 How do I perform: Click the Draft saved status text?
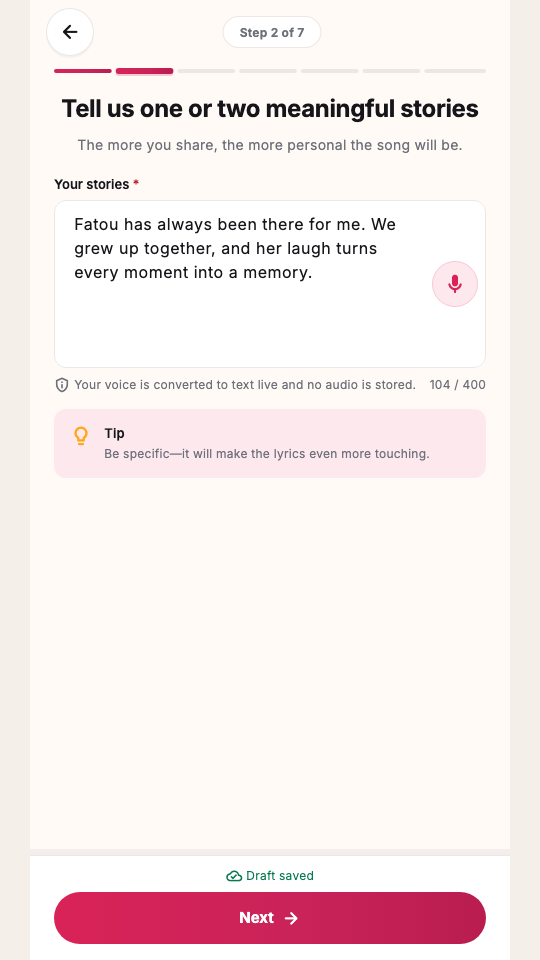pos(280,876)
